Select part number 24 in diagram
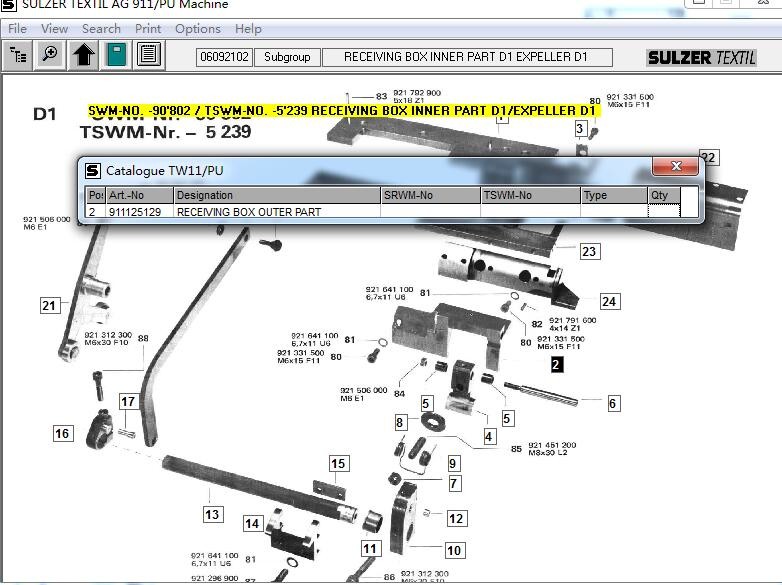The image size is (782, 585). tap(609, 301)
